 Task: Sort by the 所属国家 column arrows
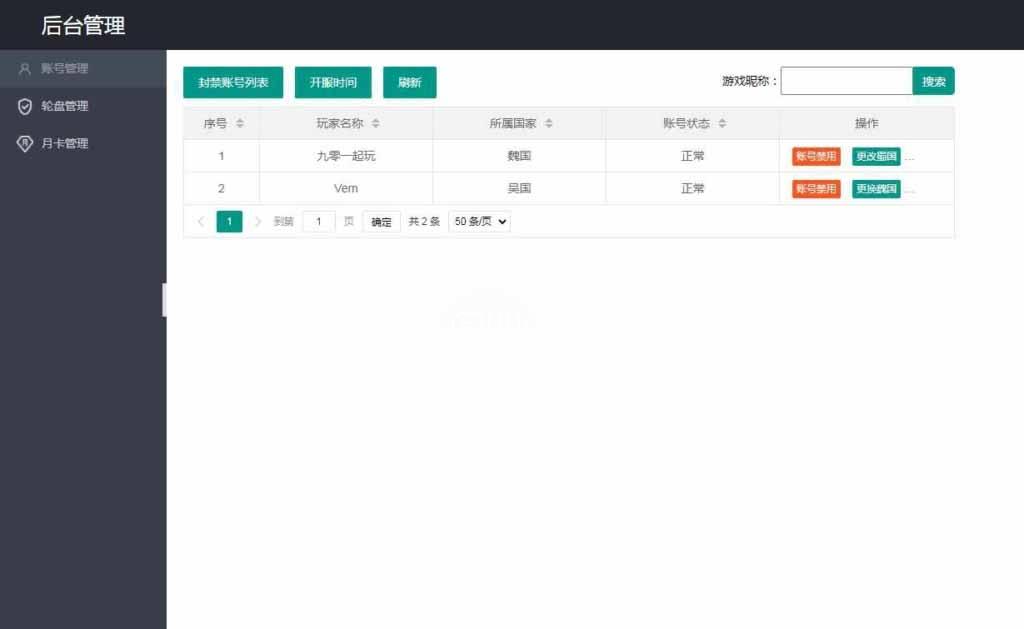coord(549,123)
